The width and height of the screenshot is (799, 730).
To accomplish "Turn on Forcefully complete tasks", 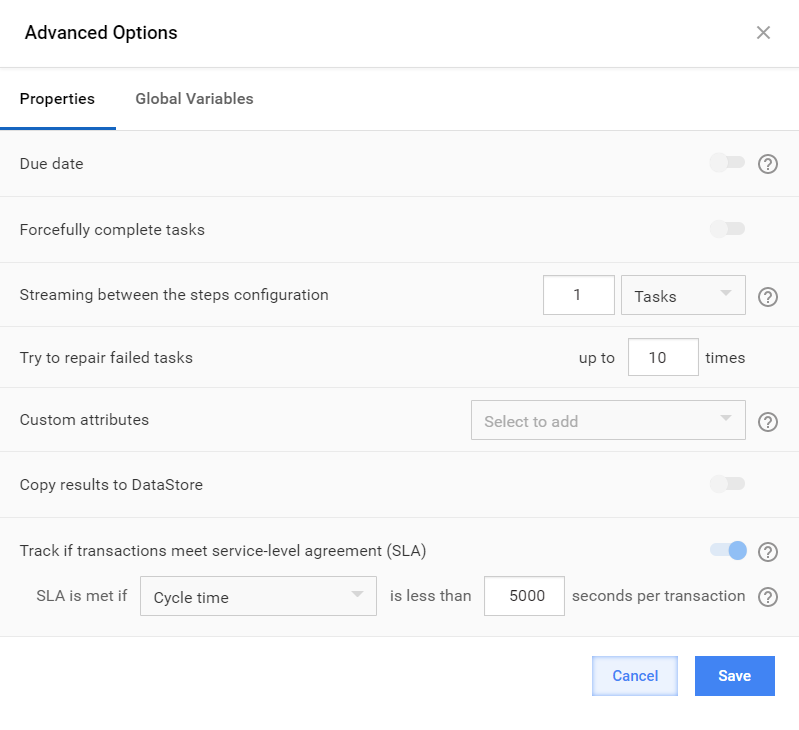I will [x=727, y=229].
